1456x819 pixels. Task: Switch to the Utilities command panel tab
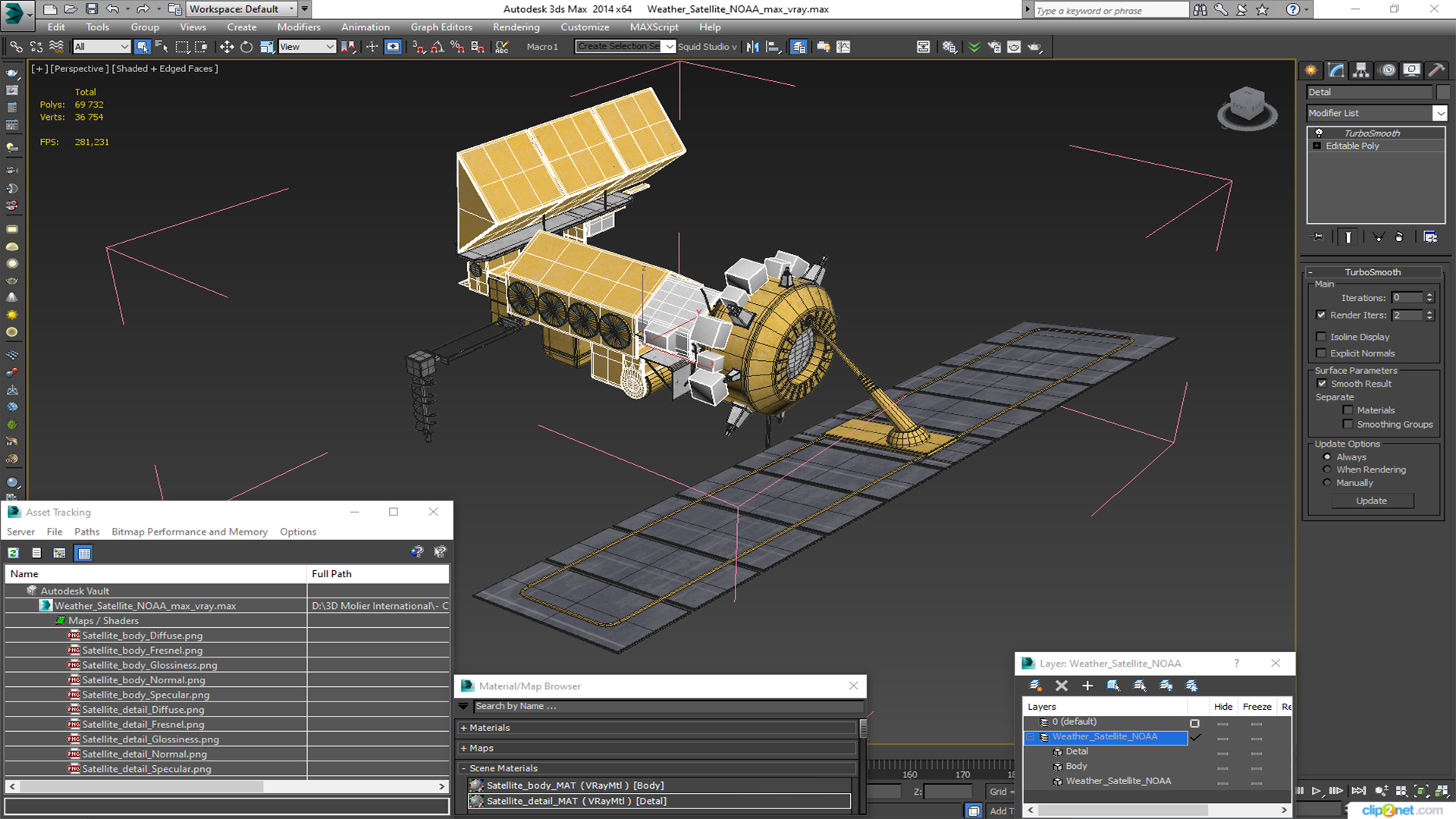point(1436,71)
